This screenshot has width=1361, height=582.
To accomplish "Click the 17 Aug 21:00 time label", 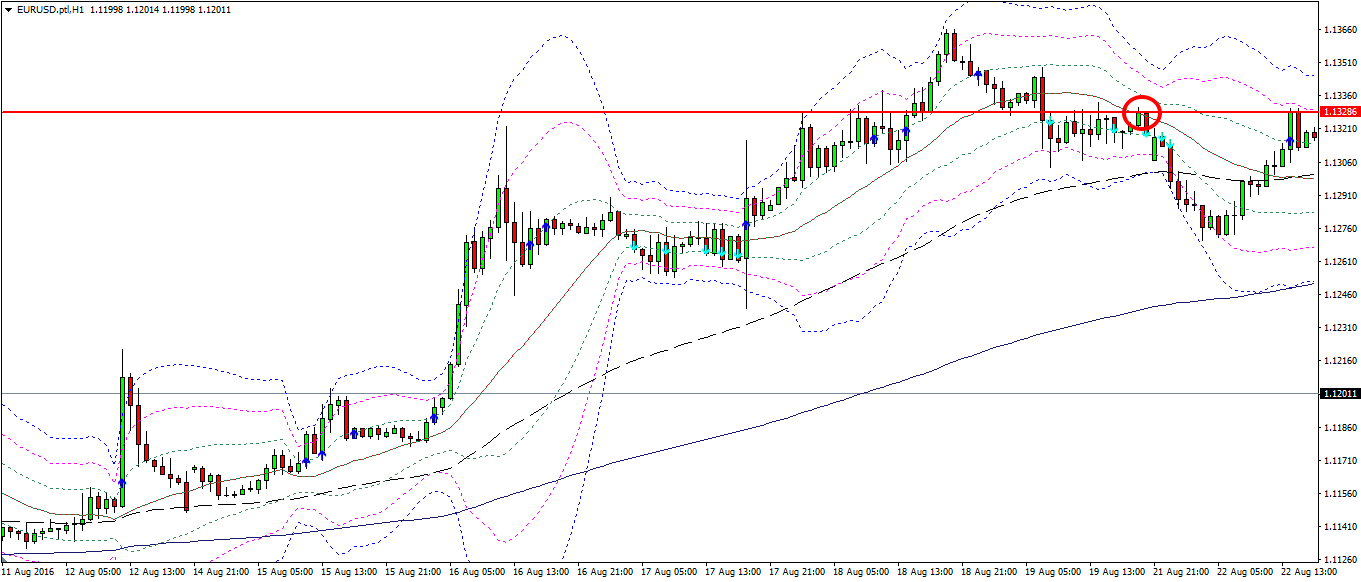I will pos(796,573).
